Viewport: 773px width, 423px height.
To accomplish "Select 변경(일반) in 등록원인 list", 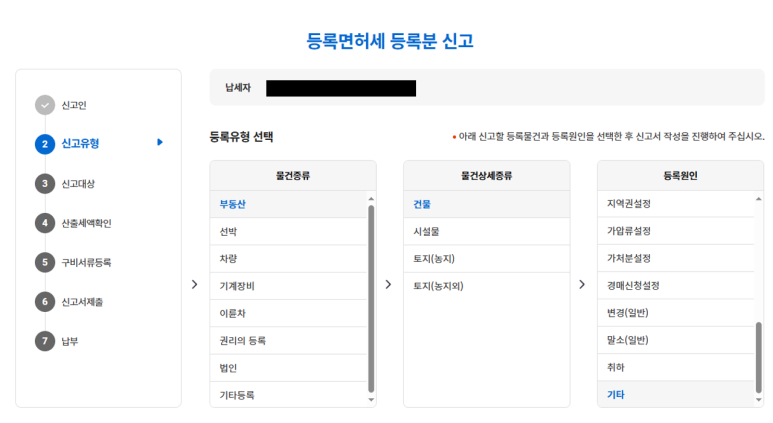I will [676, 313].
